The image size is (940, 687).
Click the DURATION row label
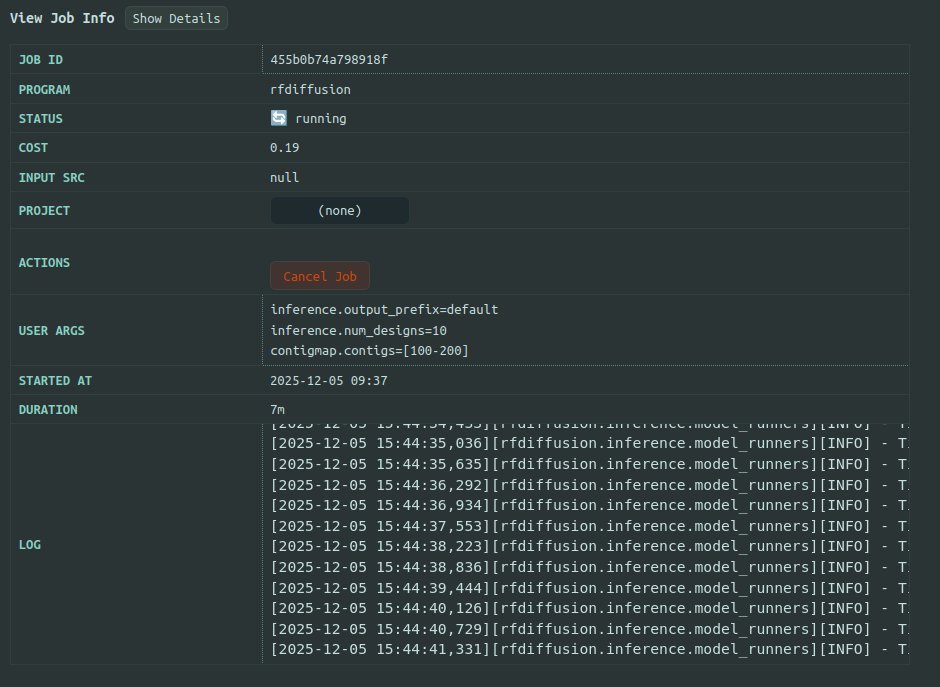[48, 409]
